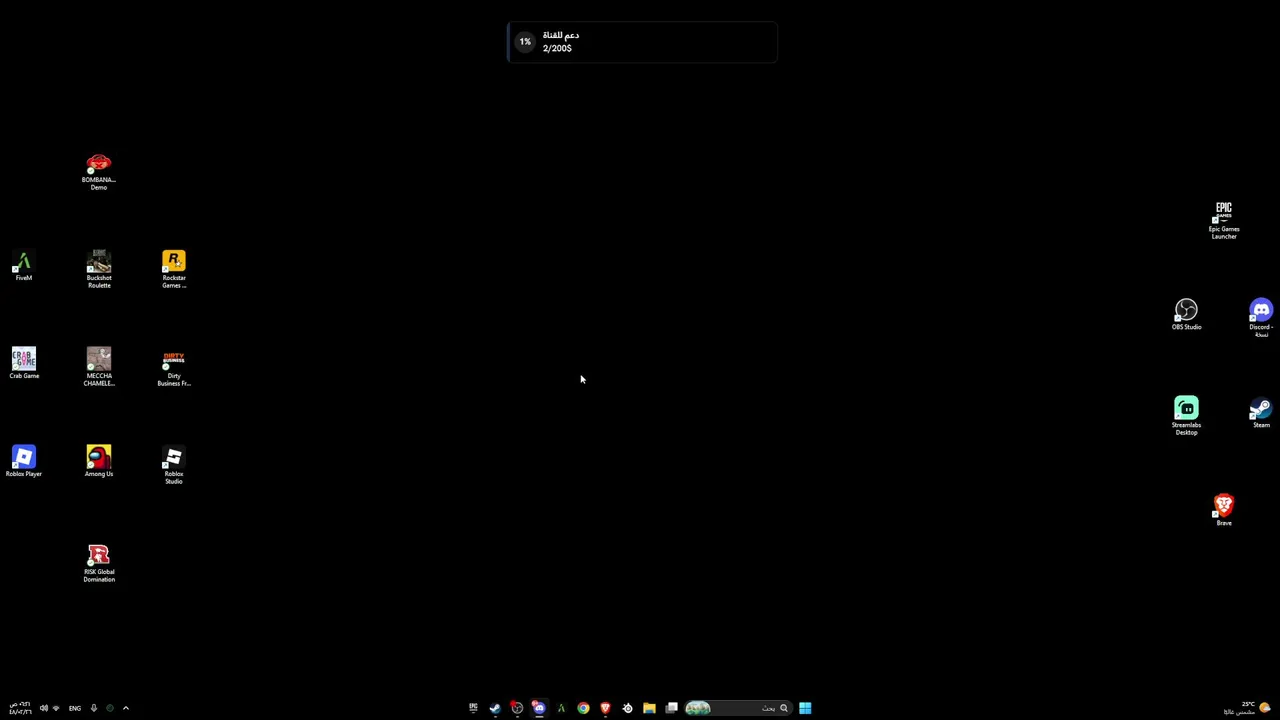Open Discord from the taskbar

point(539,708)
